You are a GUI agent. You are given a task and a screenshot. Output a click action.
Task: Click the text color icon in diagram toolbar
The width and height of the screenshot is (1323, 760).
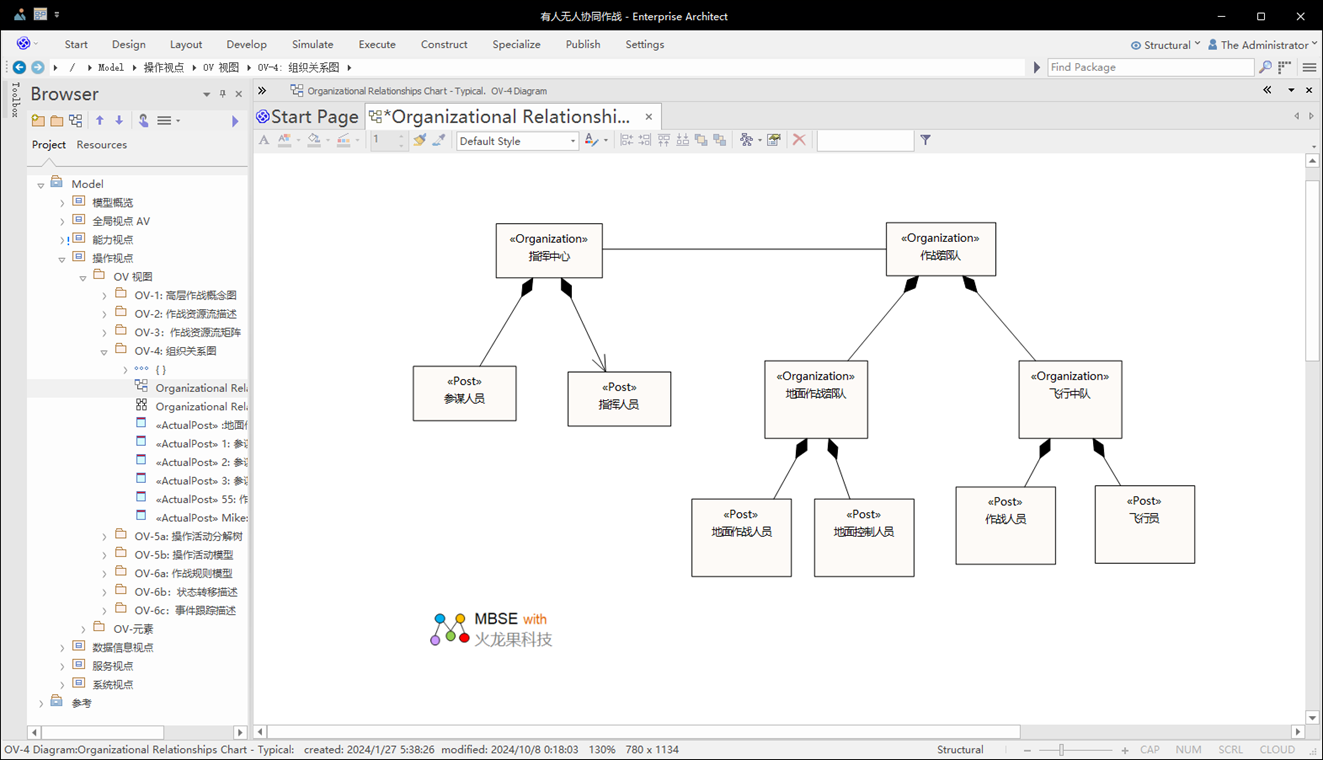tap(285, 140)
